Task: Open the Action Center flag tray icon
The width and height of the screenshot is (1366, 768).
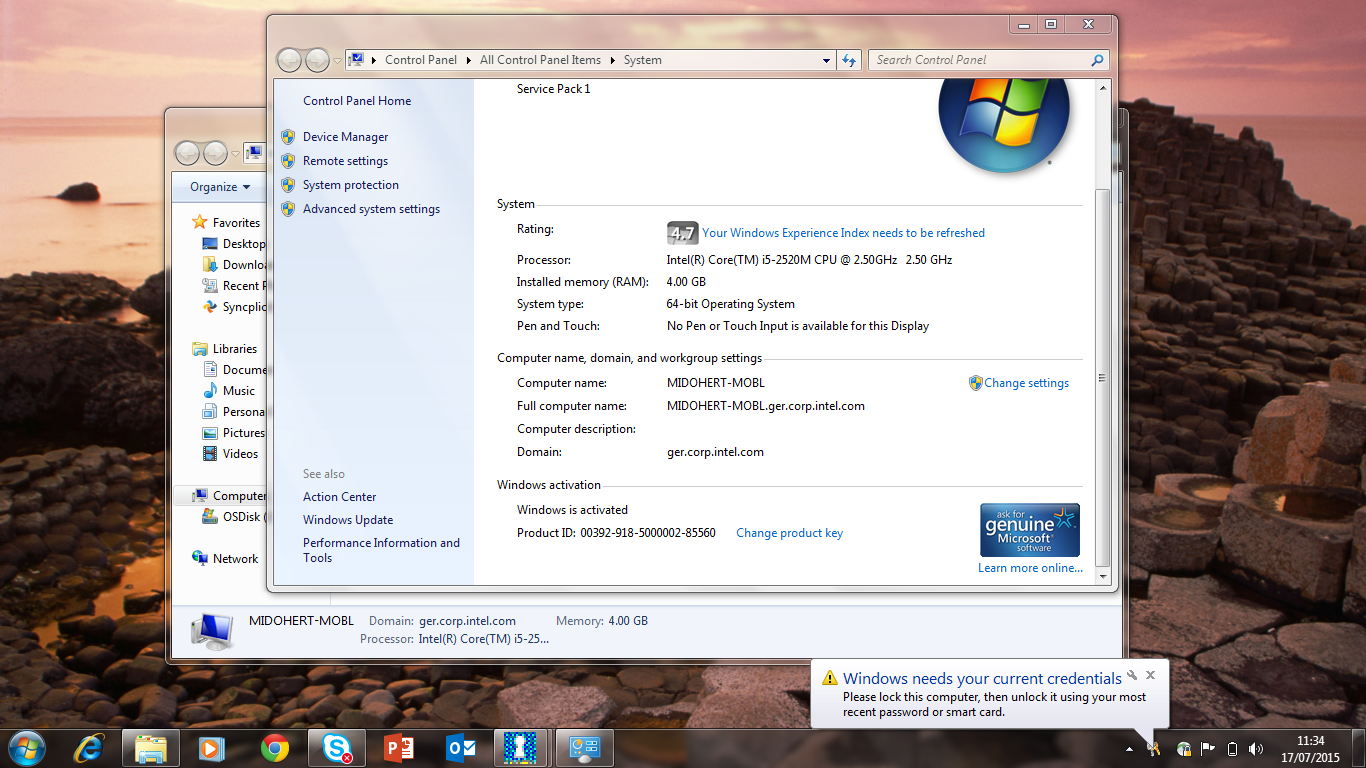Action: pos(1208,748)
